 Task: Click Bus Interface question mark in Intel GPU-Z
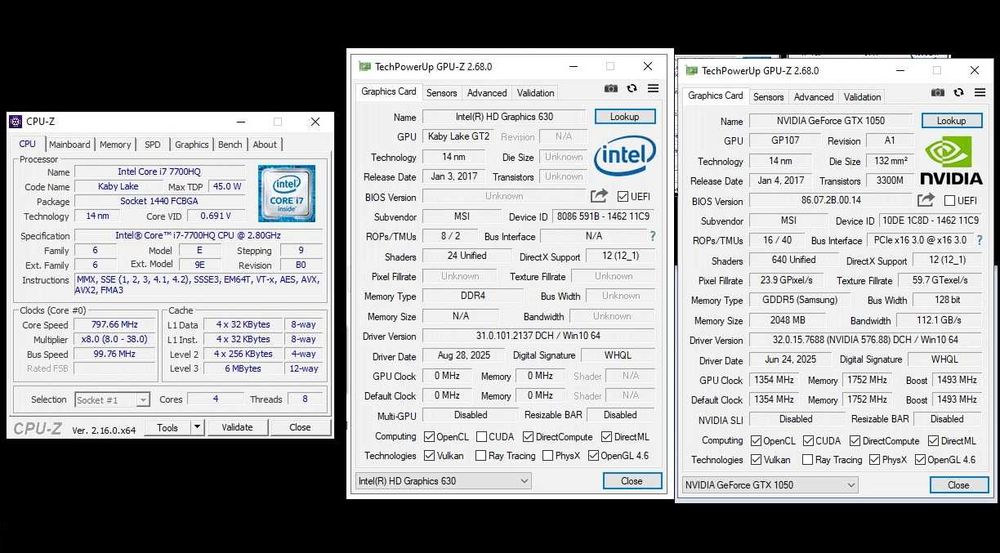(x=652, y=236)
